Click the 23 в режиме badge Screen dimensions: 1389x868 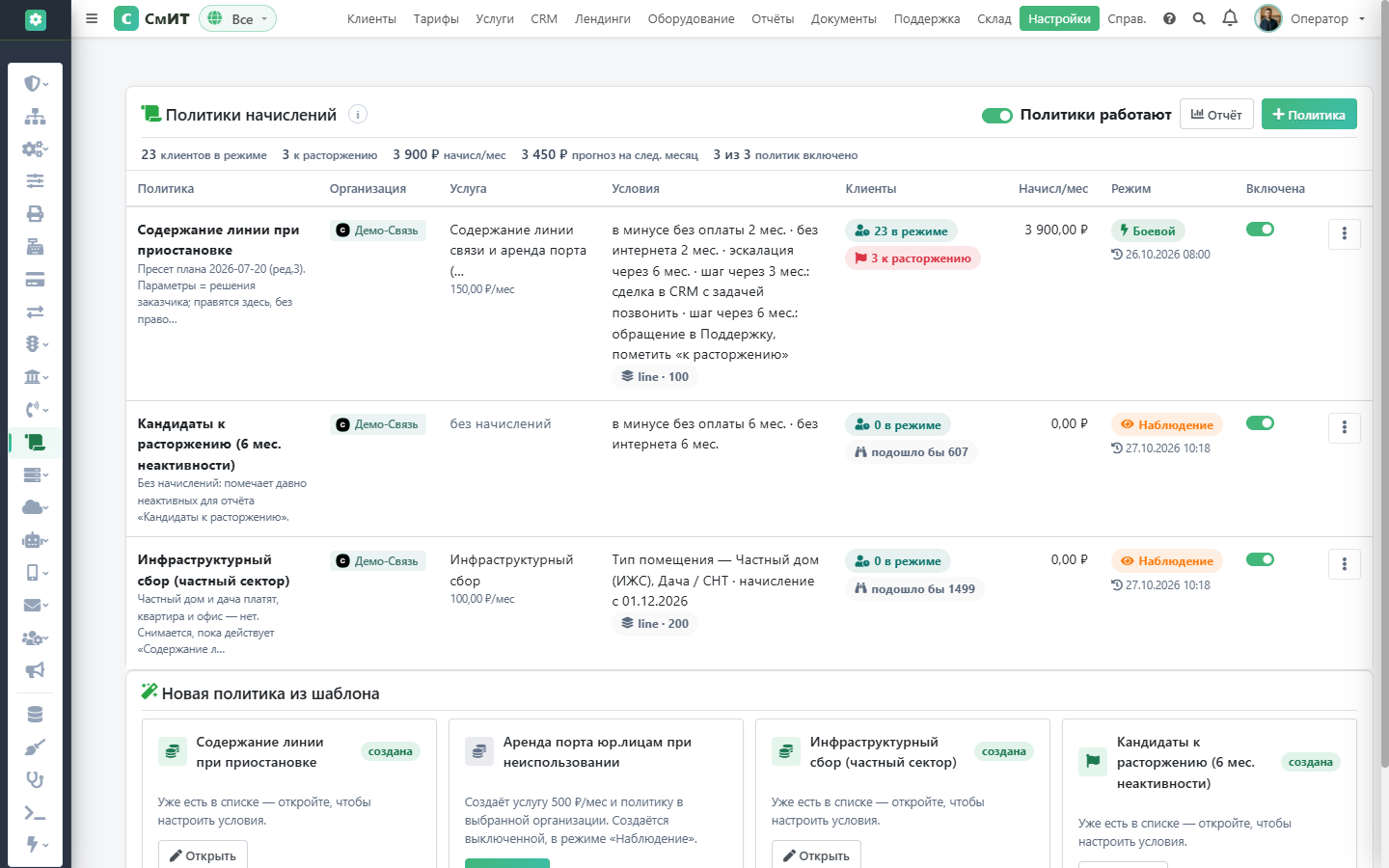pyautogui.click(x=901, y=231)
